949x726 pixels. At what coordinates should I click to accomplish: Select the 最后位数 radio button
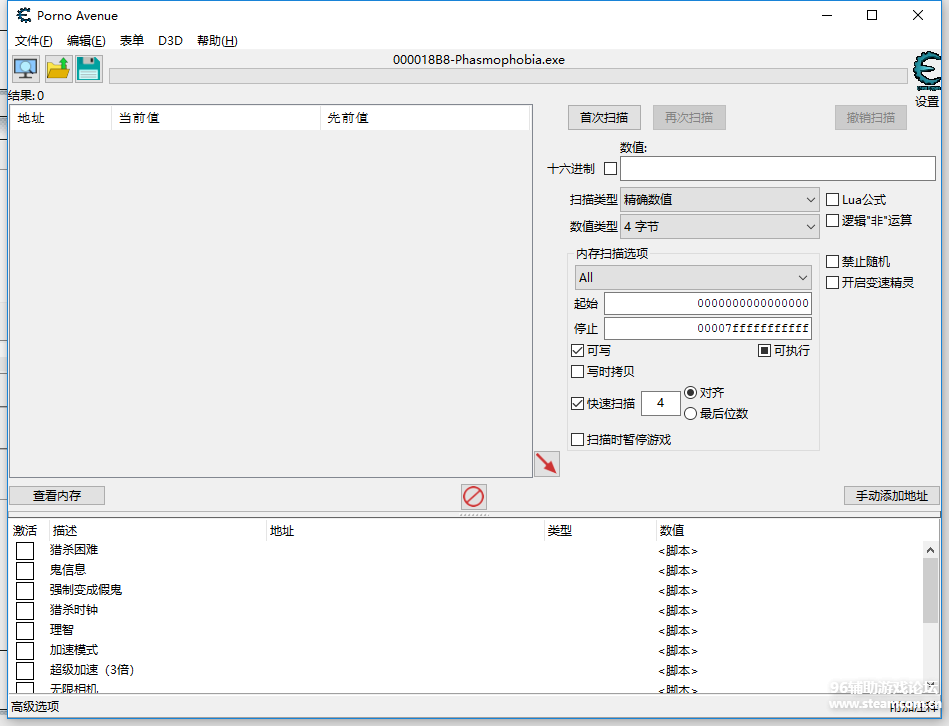[690, 413]
